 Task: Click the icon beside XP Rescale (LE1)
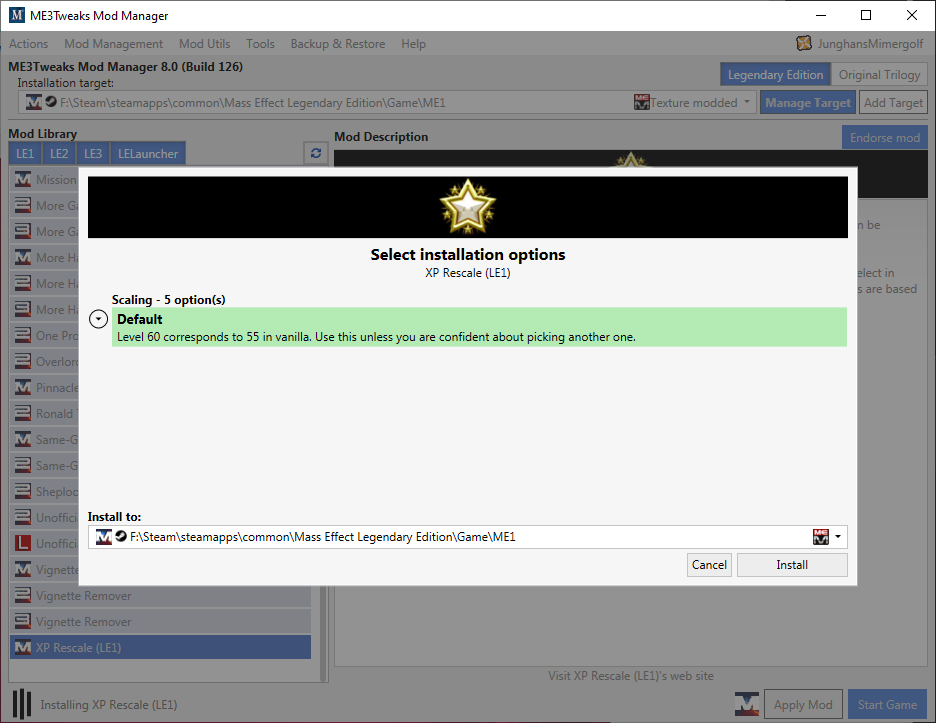point(23,647)
